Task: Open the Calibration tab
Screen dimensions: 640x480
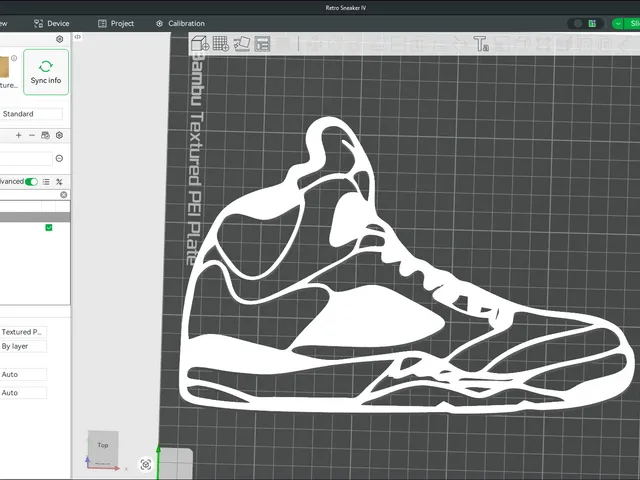Action: pos(180,24)
